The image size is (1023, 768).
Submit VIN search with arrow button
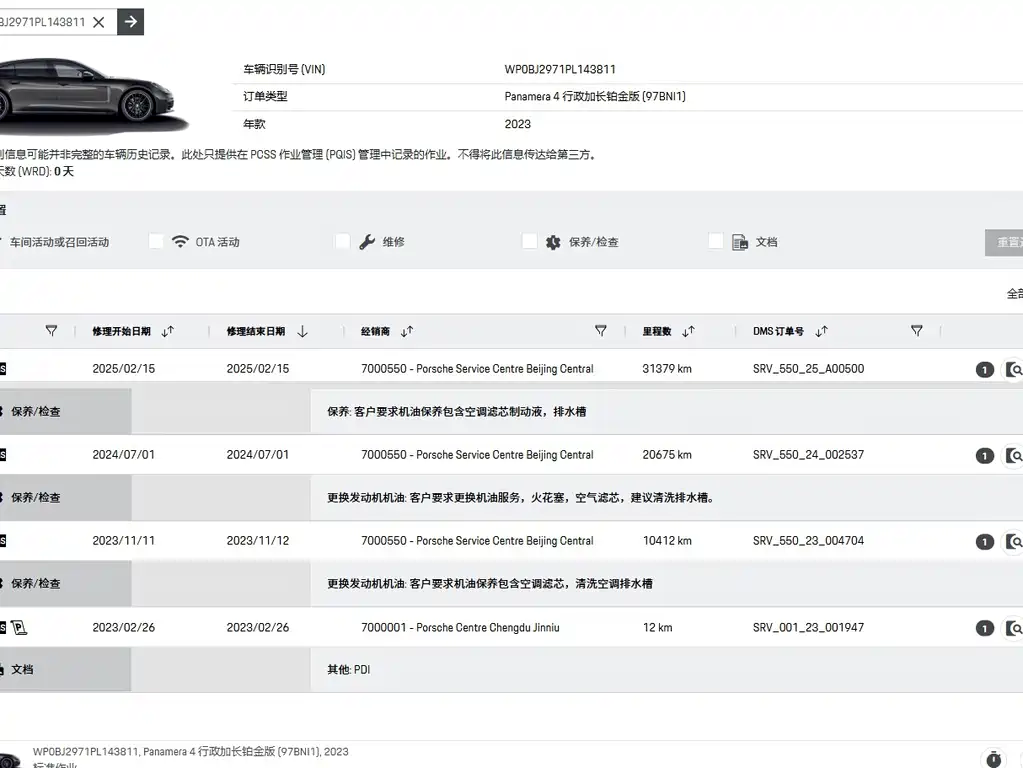130,22
